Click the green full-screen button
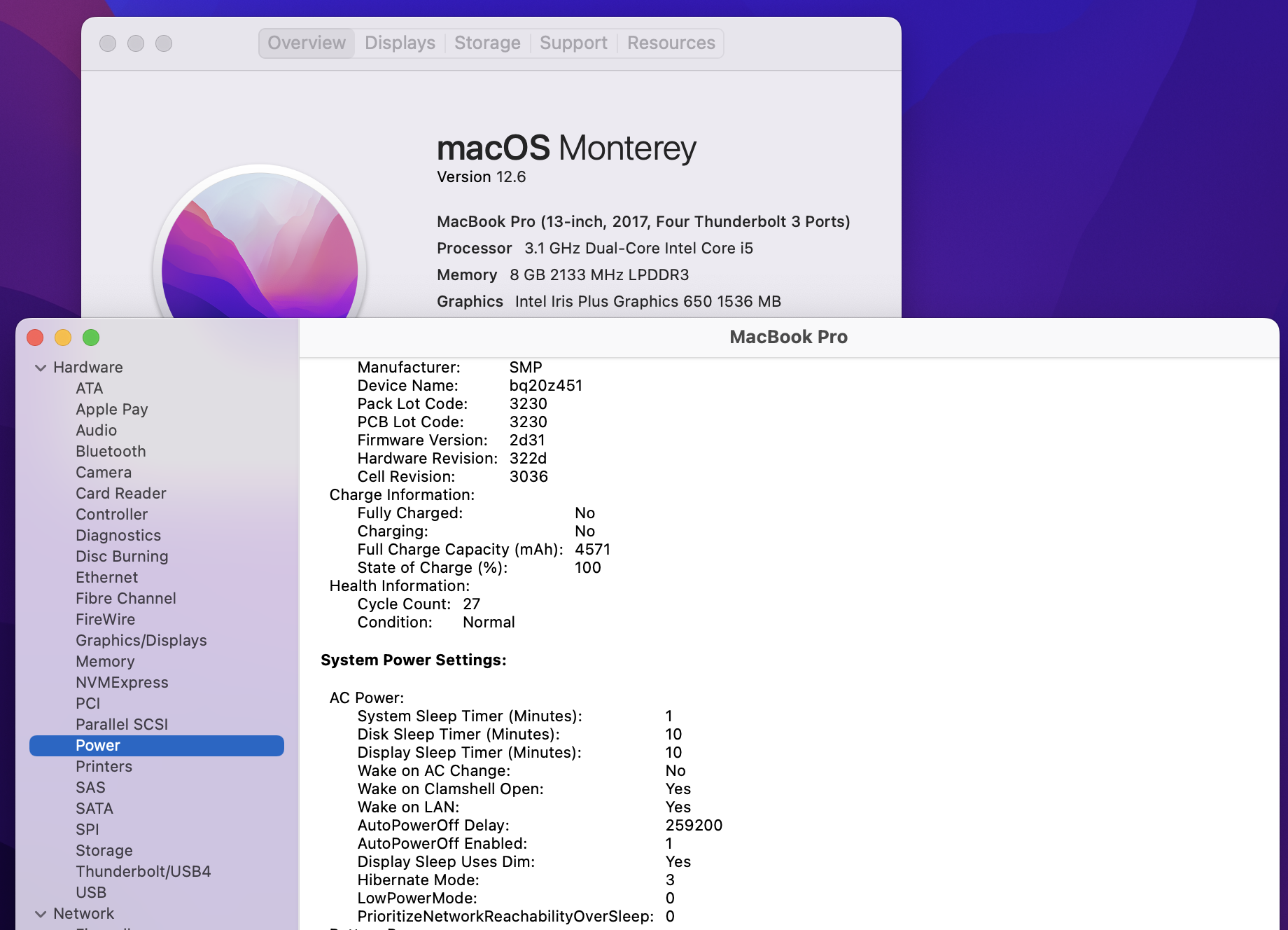 [x=91, y=338]
